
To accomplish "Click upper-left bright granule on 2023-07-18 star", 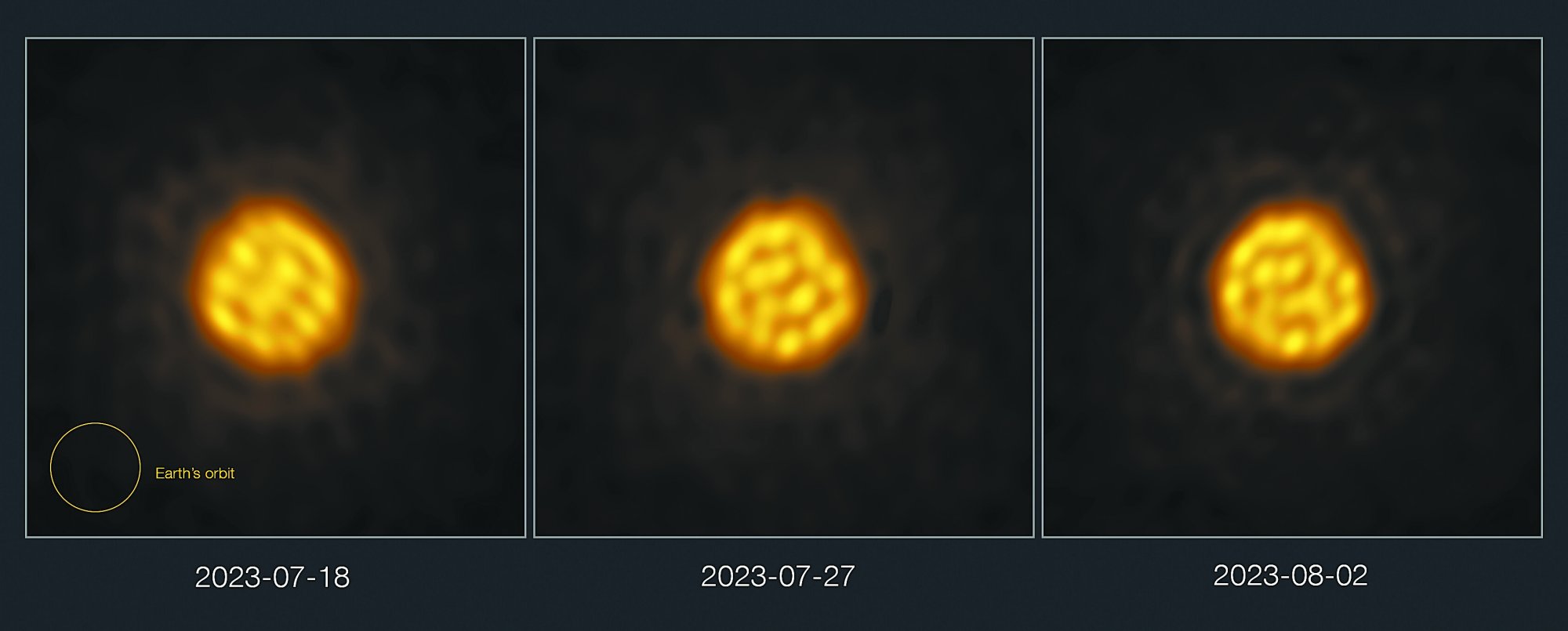I will coord(243,252).
